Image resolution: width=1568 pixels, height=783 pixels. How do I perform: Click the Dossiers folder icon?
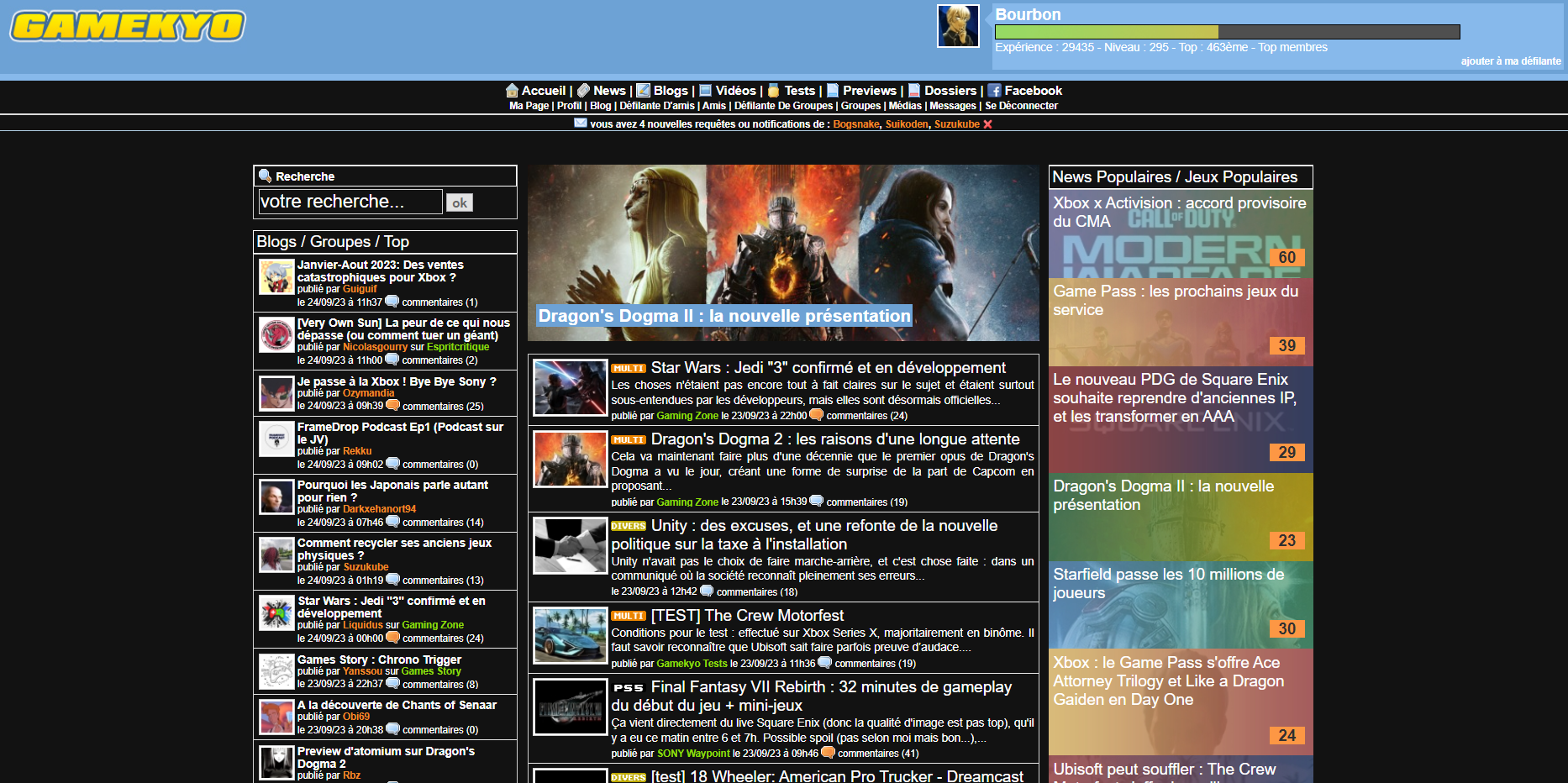pyautogui.click(x=914, y=91)
